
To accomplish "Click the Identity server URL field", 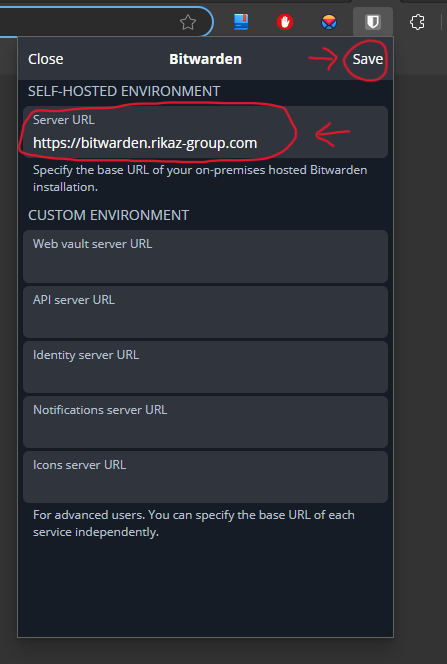I will pyautogui.click(x=205, y=367).
